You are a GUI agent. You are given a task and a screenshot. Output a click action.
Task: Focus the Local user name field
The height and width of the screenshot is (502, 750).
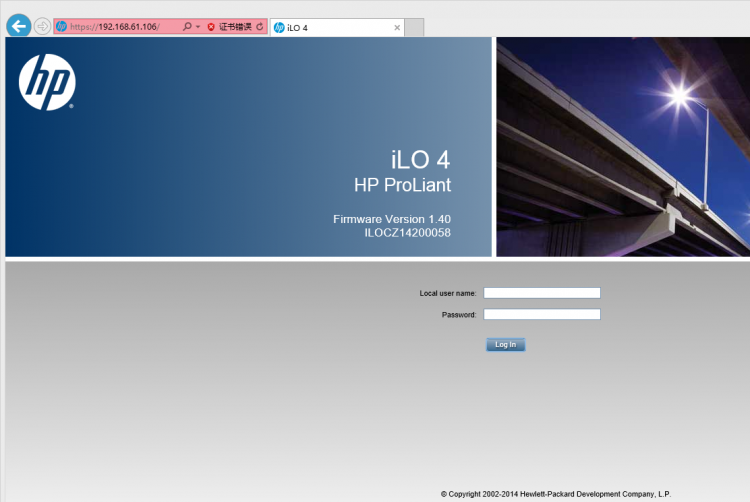pos(542,293)
